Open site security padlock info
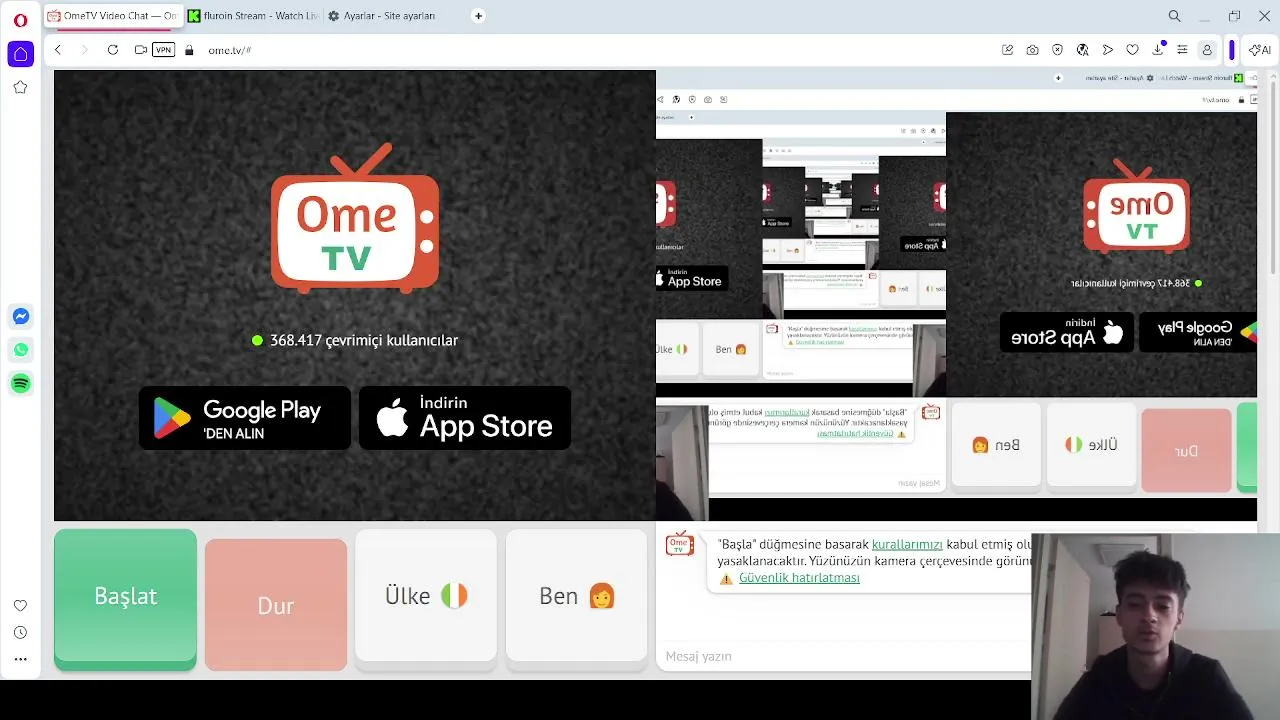This screenshot has height=720, width=1280. tap(189, 50)
